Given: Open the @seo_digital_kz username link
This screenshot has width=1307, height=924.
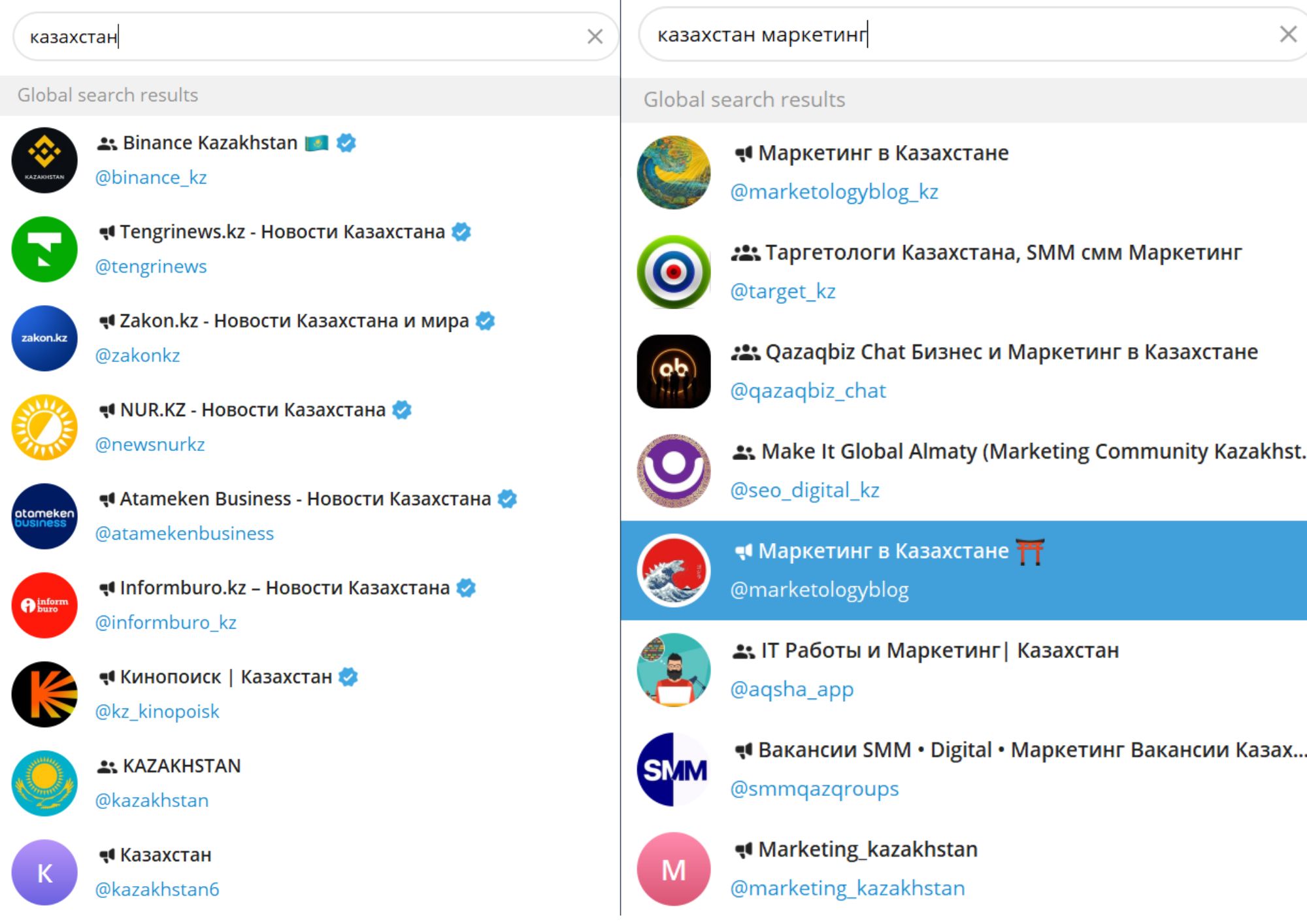Looking at the screenshot, I should click(804, 490).
